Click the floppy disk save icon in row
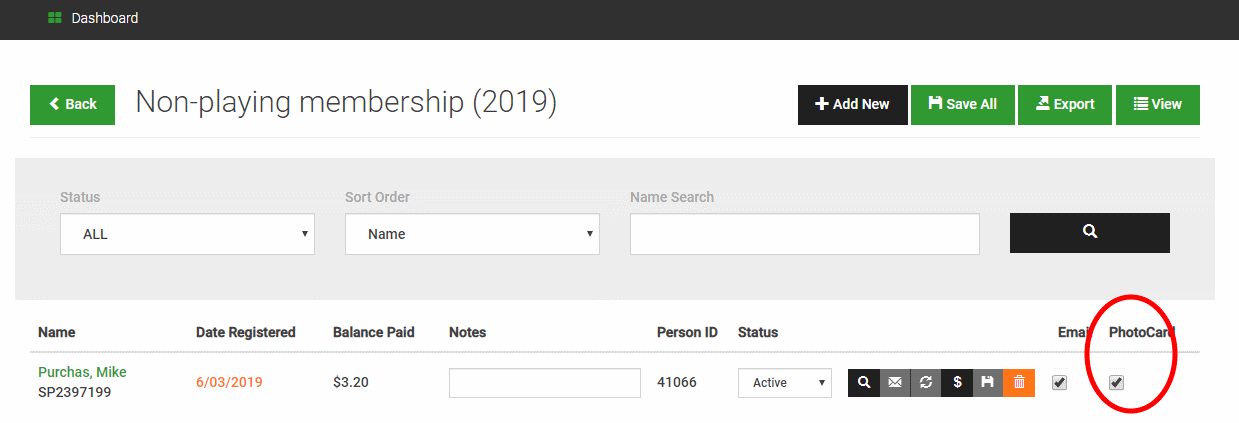The image size is (1239, 423). (x=988, y=383)
